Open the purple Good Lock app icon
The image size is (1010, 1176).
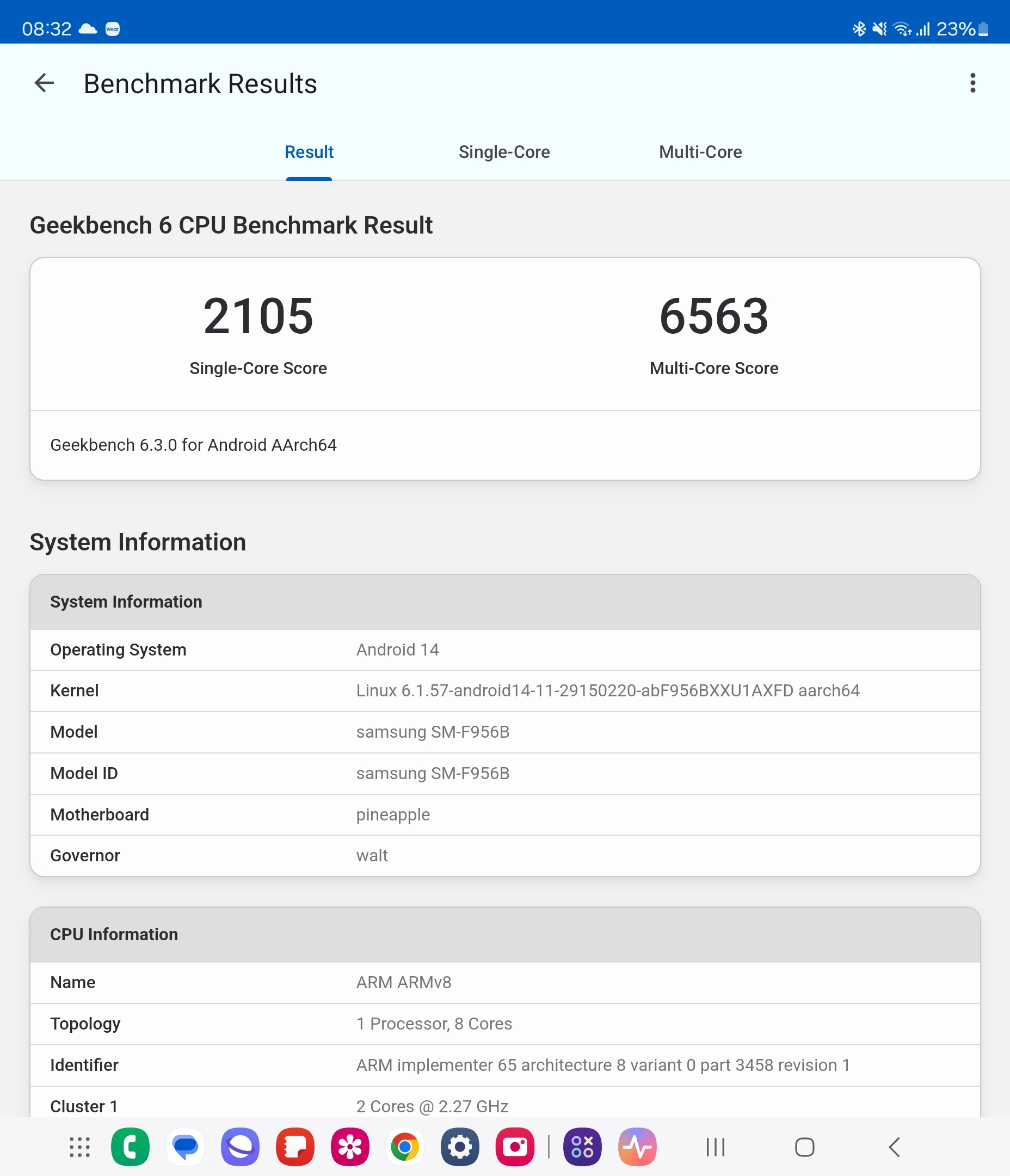click(582, 1147)
